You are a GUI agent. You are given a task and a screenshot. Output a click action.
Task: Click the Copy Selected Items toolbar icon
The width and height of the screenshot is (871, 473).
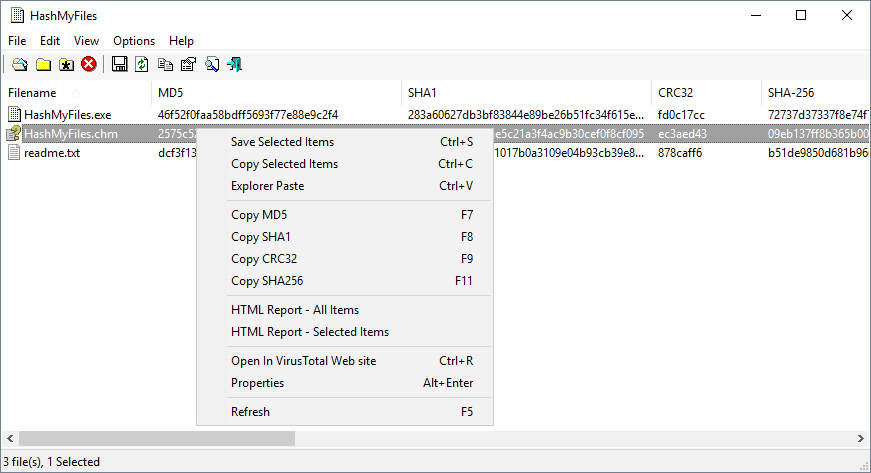coord(166,65)
